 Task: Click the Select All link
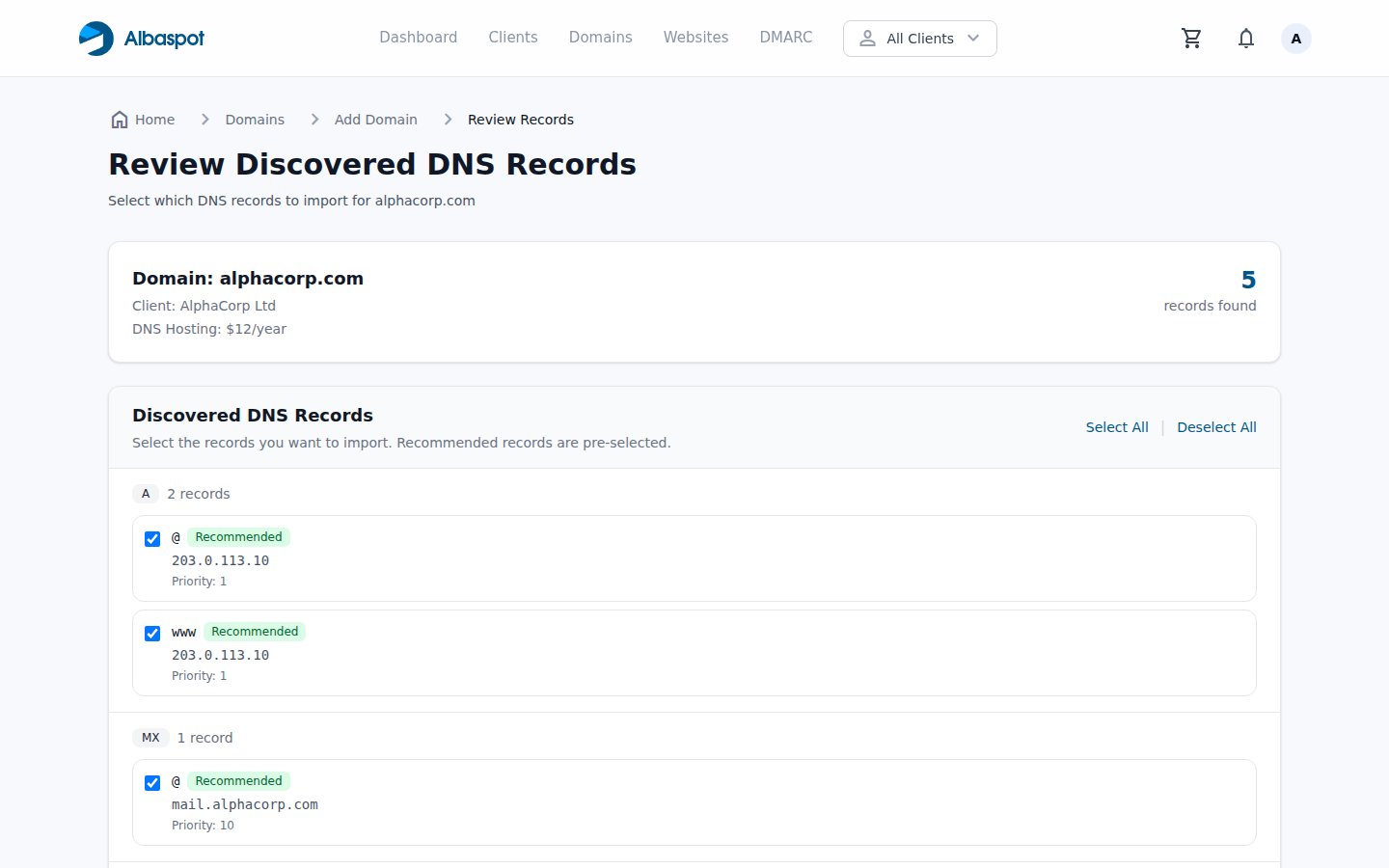click(1117, 426)
